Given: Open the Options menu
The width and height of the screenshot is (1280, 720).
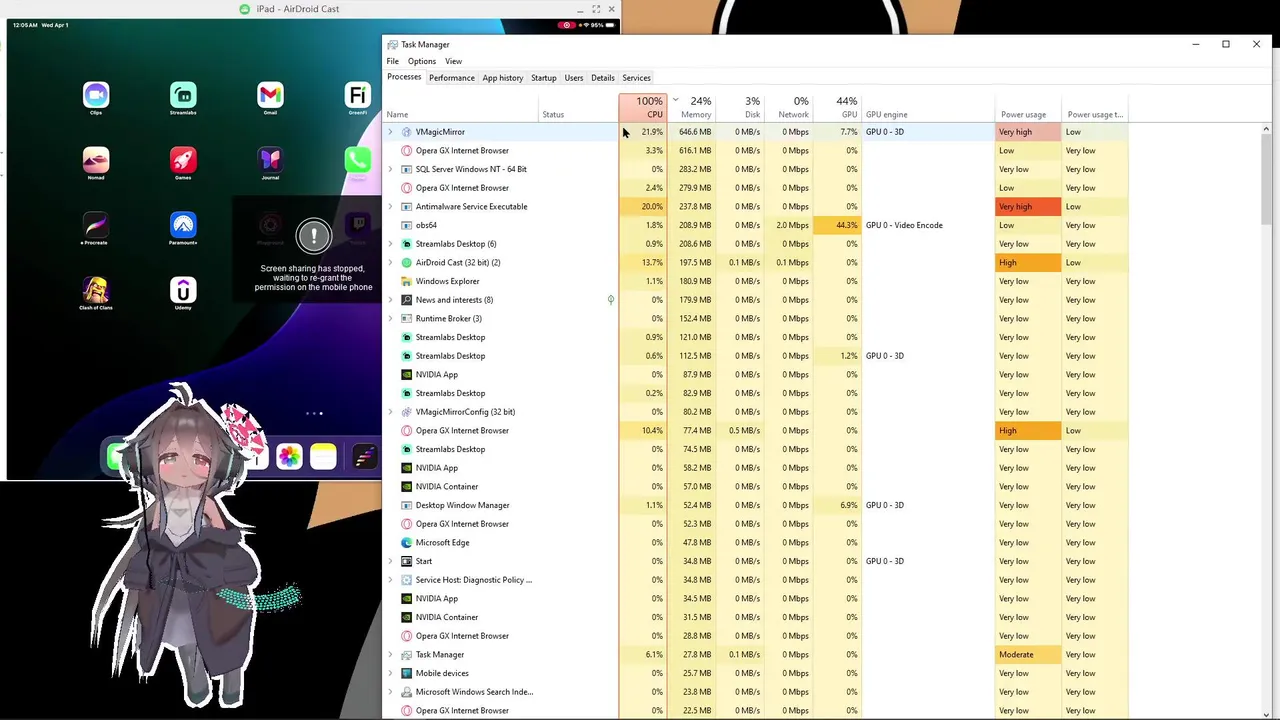Looking at the screenshot, I should [x=422, y=61].
